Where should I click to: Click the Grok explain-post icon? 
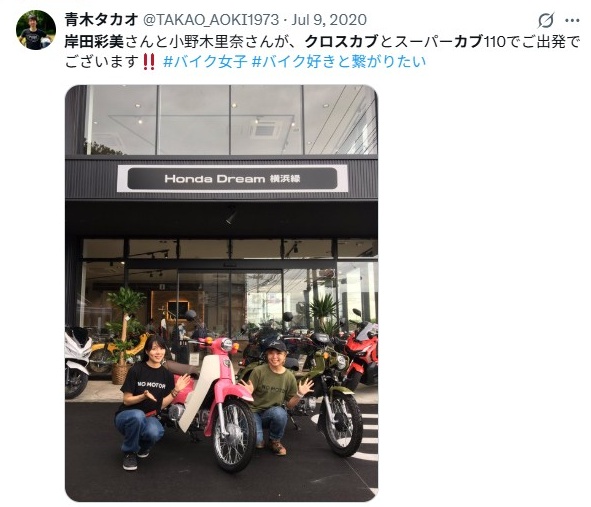546,20
